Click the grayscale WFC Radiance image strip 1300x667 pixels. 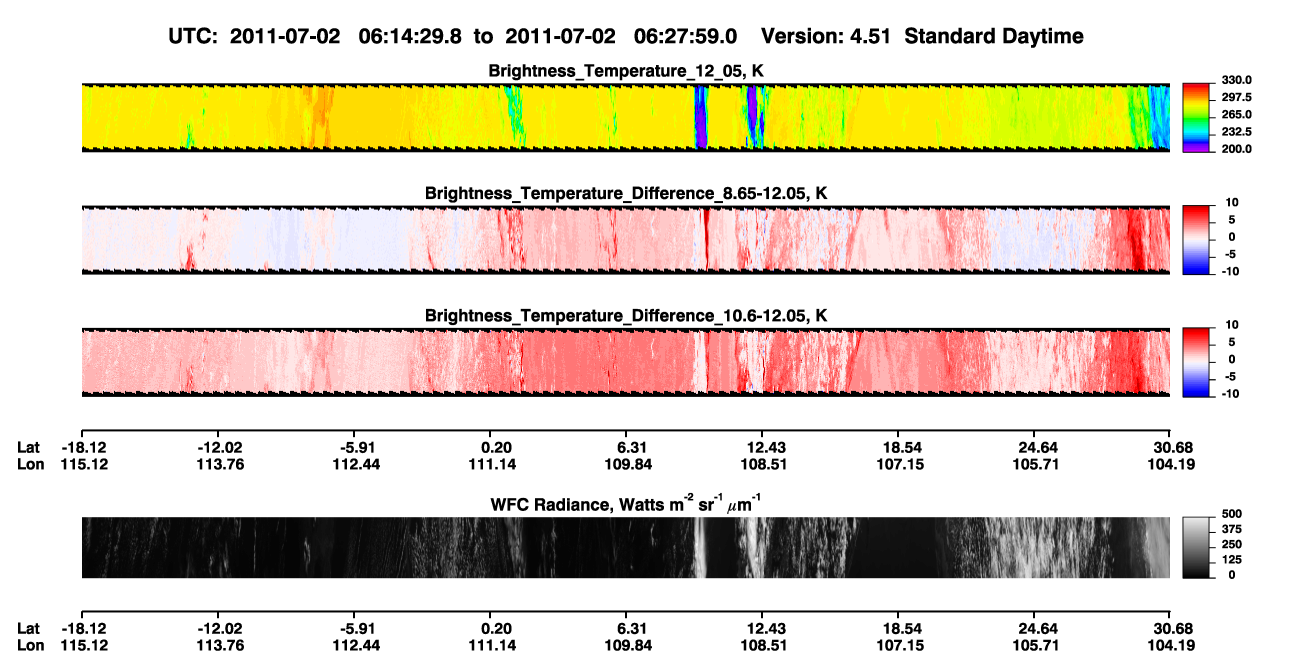625,547
